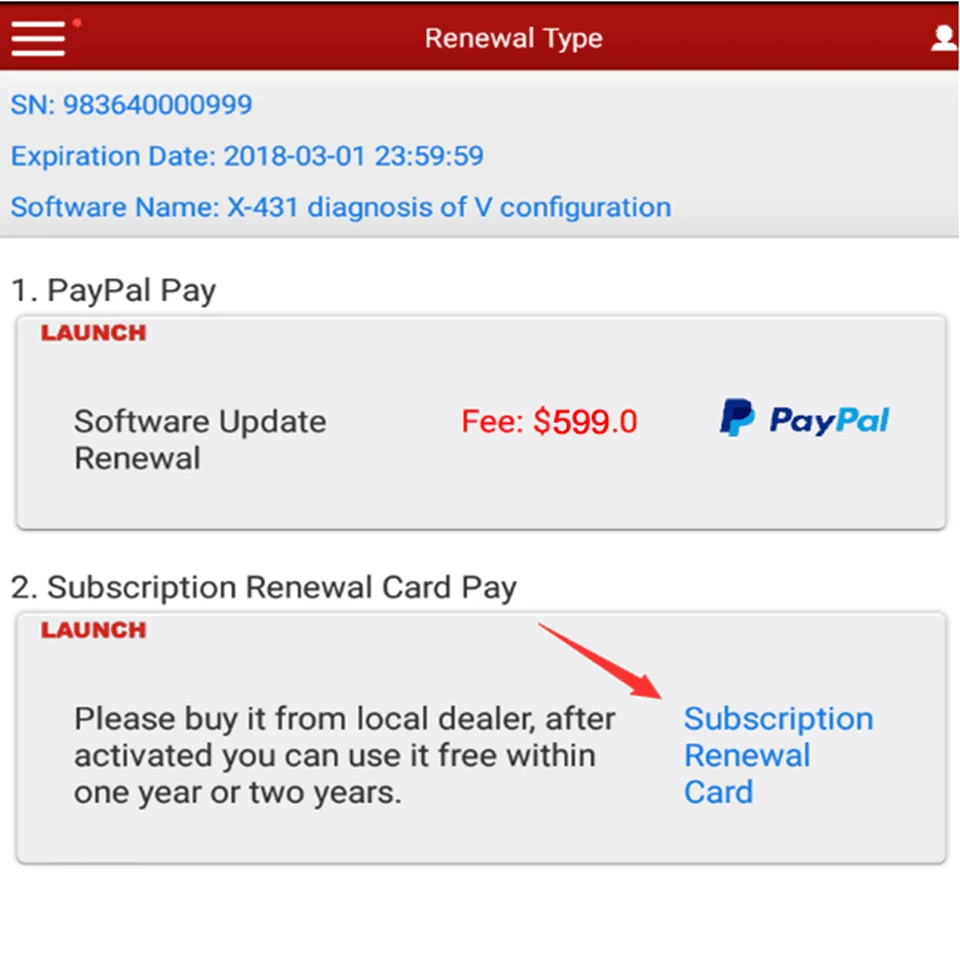Click the PayPal payment card panel
This screenshot has width=960, height=960.
[481, 422]
